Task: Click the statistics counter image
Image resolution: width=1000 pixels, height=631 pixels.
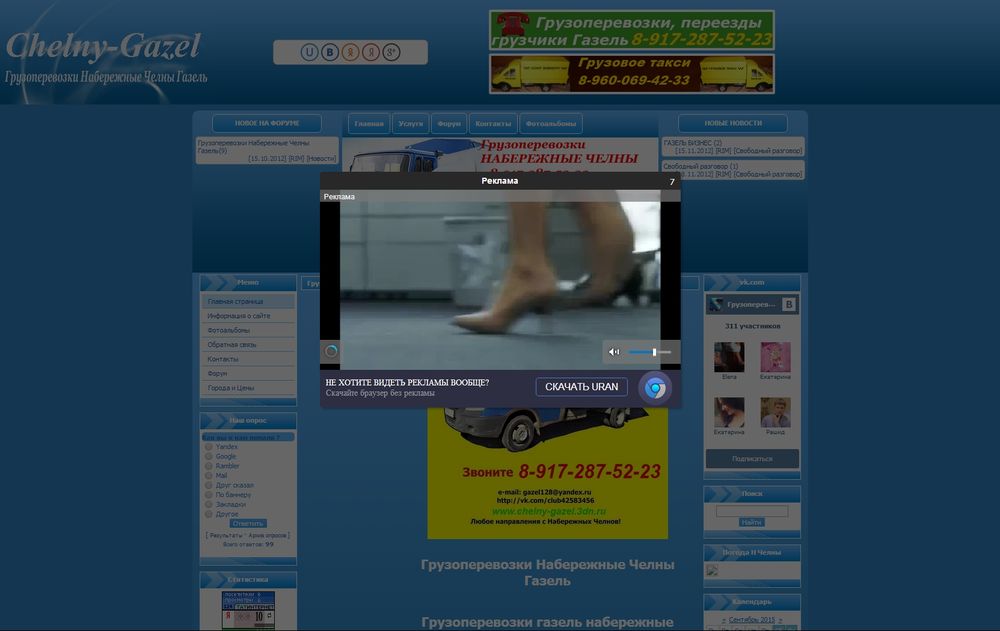Action: point(248,610)
